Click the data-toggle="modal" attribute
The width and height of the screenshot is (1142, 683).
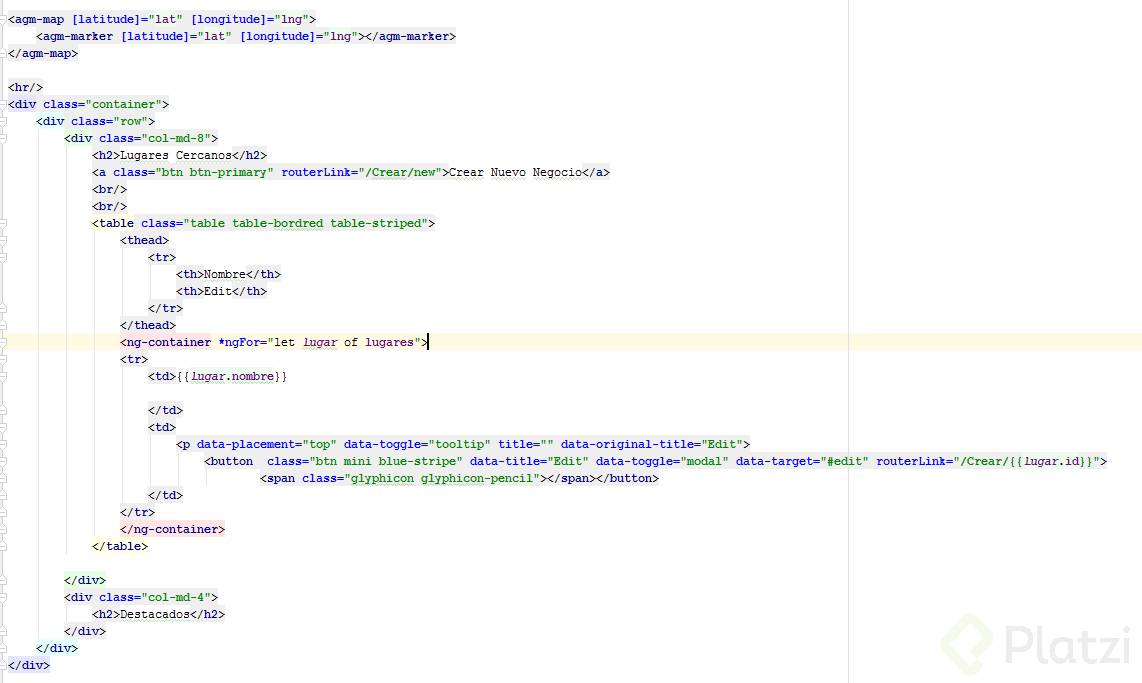[662, 461]
